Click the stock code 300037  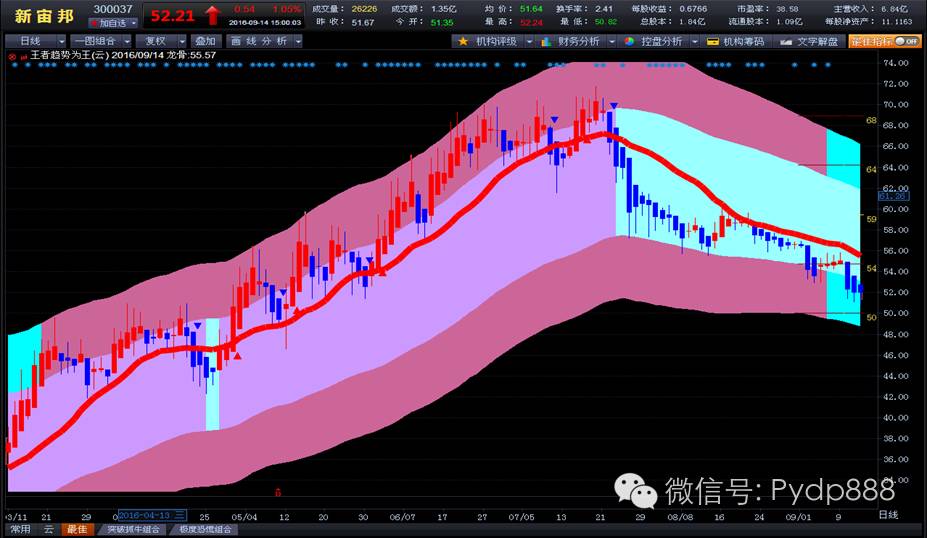point(113,9)
